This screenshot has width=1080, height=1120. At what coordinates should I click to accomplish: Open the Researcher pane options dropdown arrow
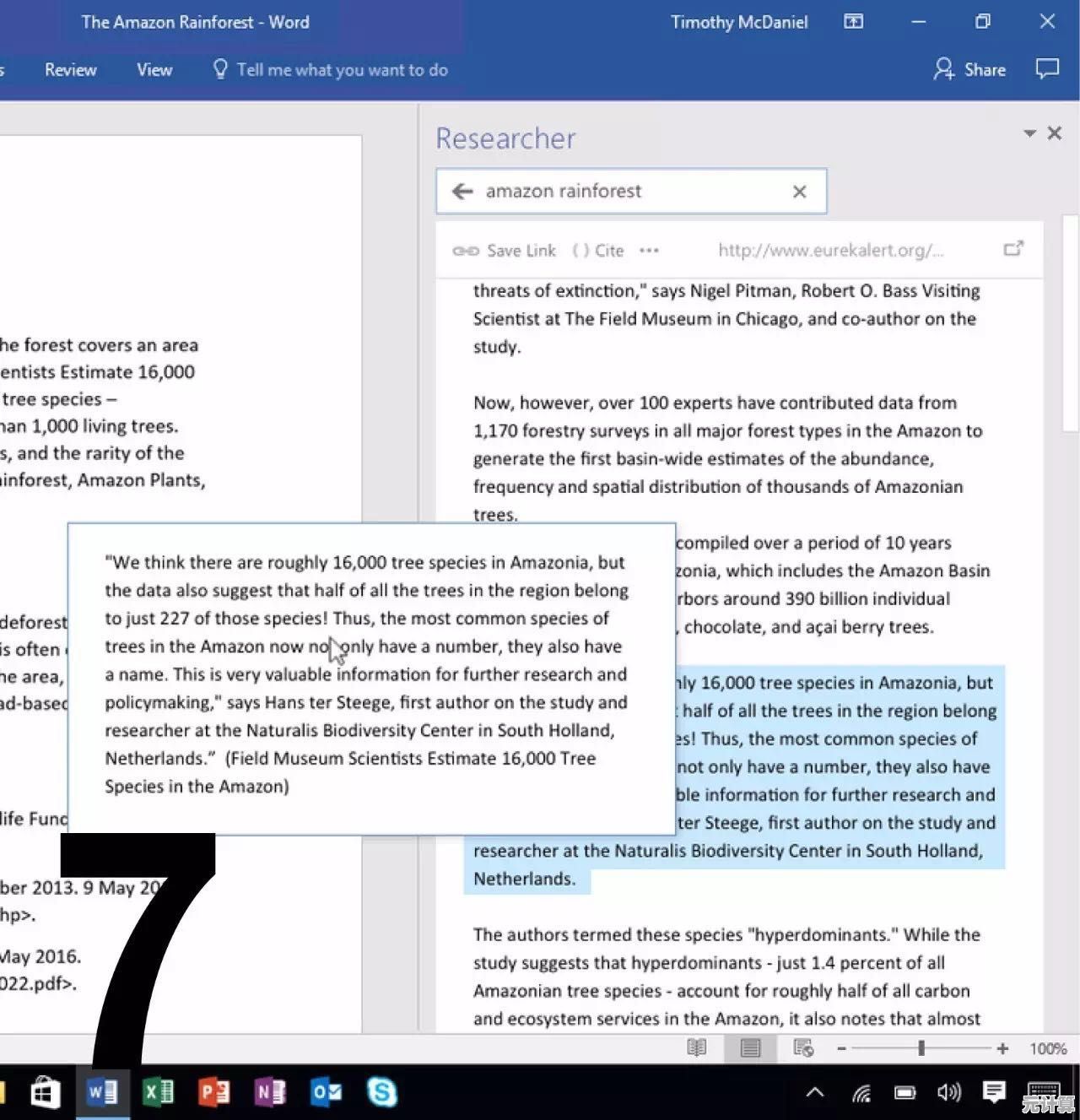click(x=1029, y=133)
